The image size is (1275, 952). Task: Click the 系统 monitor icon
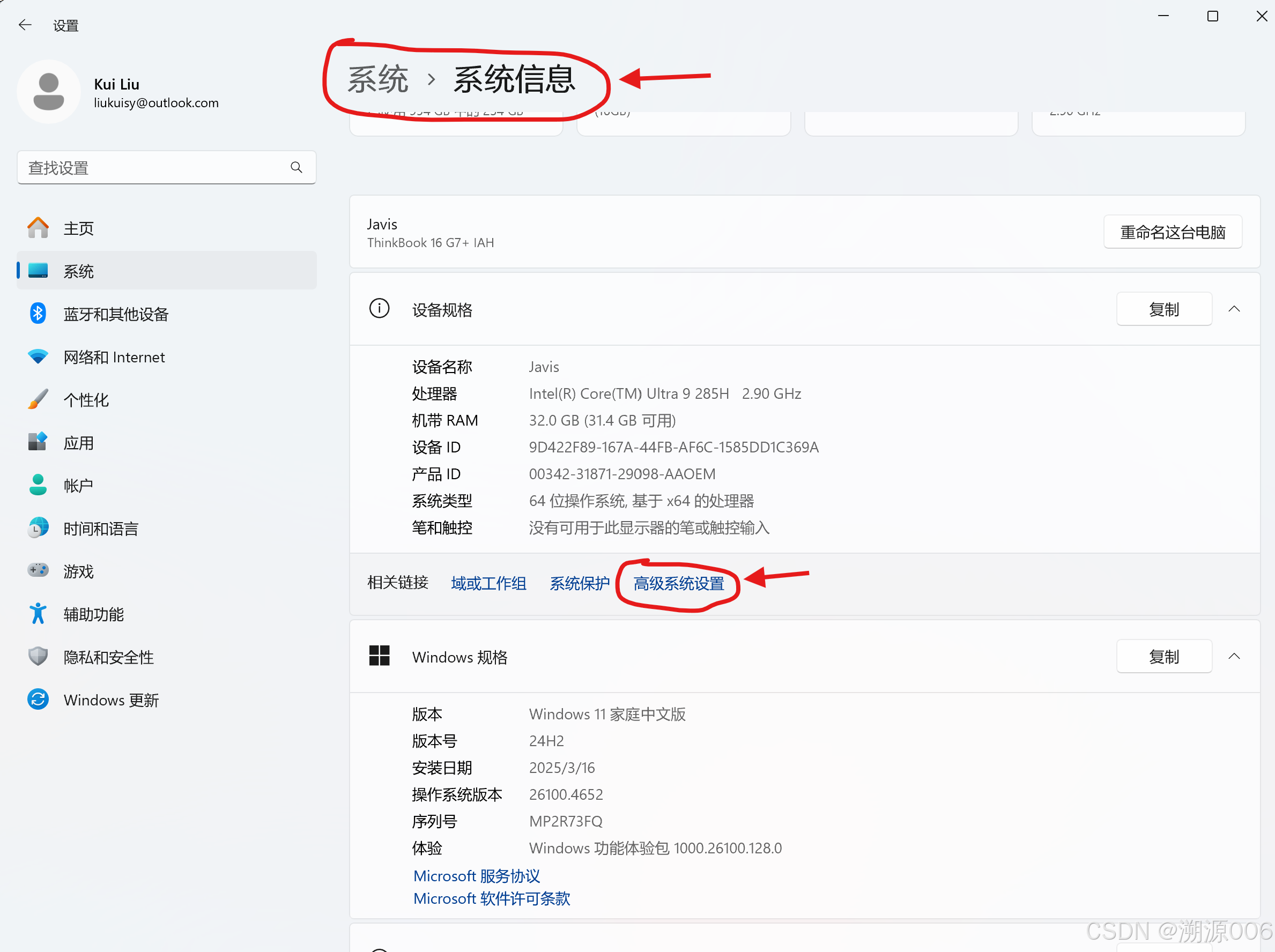(x=38, y=271)
